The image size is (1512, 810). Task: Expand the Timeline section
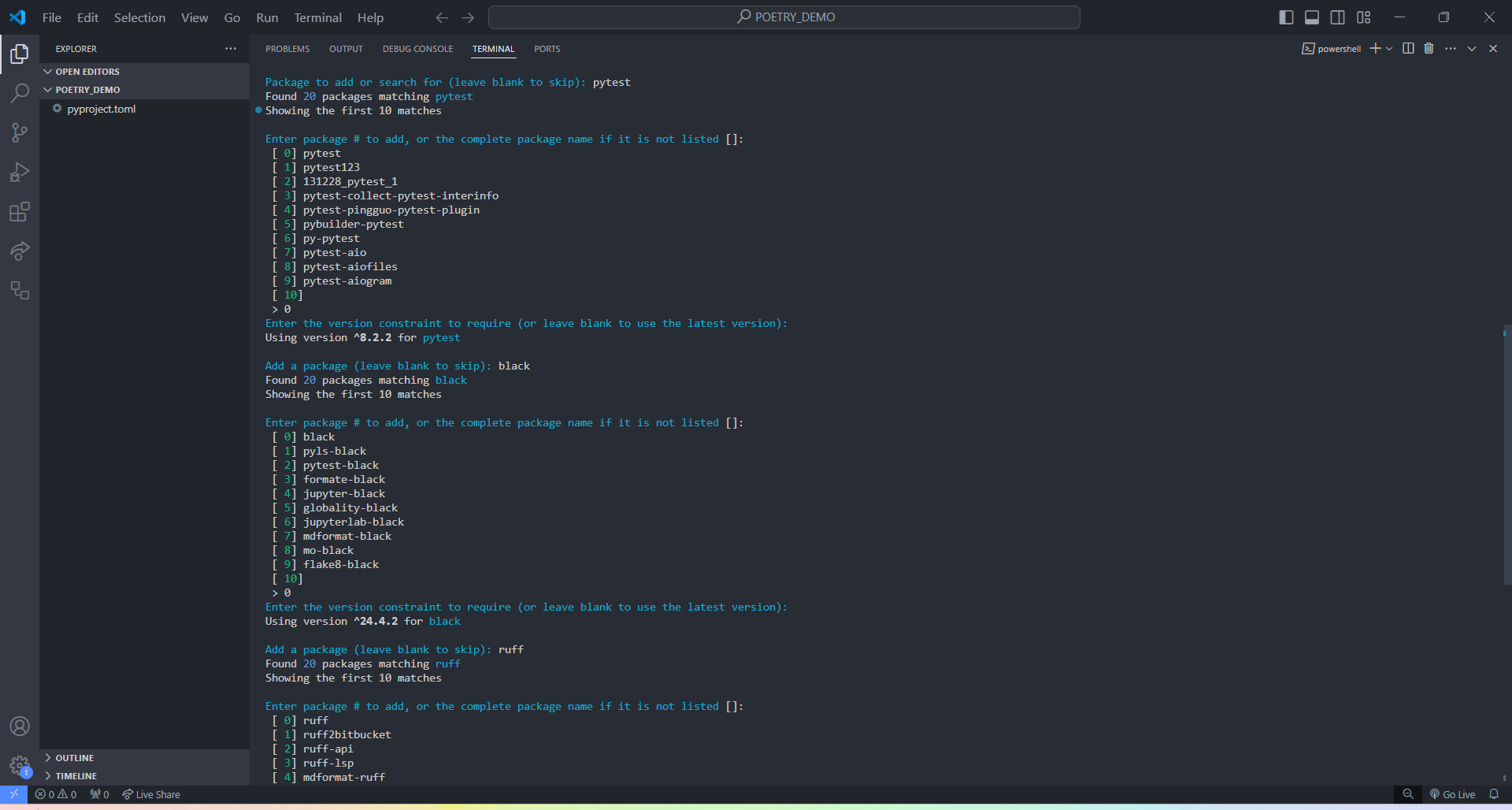point(145,776)
